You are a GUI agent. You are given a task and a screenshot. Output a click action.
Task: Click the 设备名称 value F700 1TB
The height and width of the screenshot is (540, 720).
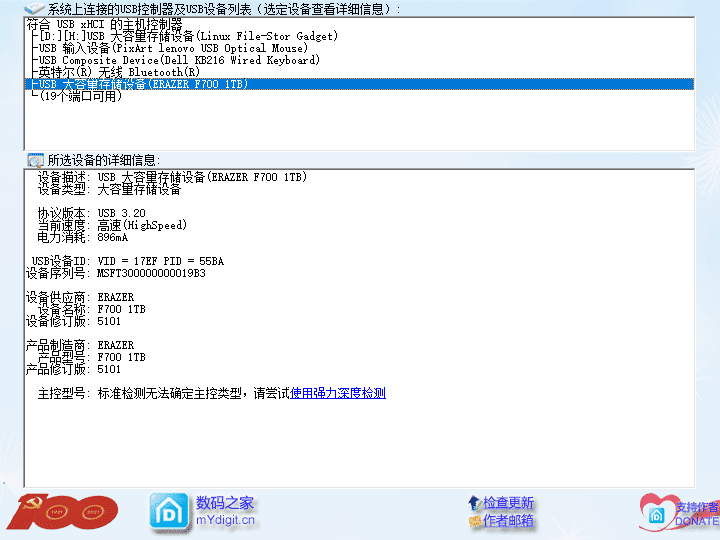click(x=122, y=309)
